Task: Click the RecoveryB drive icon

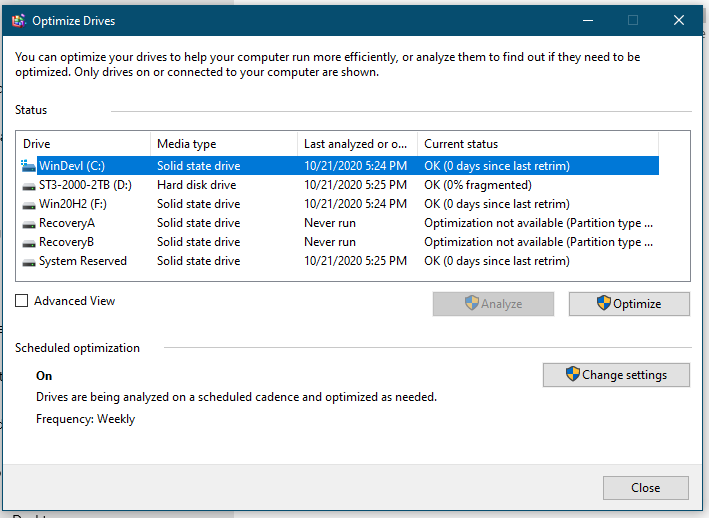Action: pyautogui.click(x=29, y=243)
